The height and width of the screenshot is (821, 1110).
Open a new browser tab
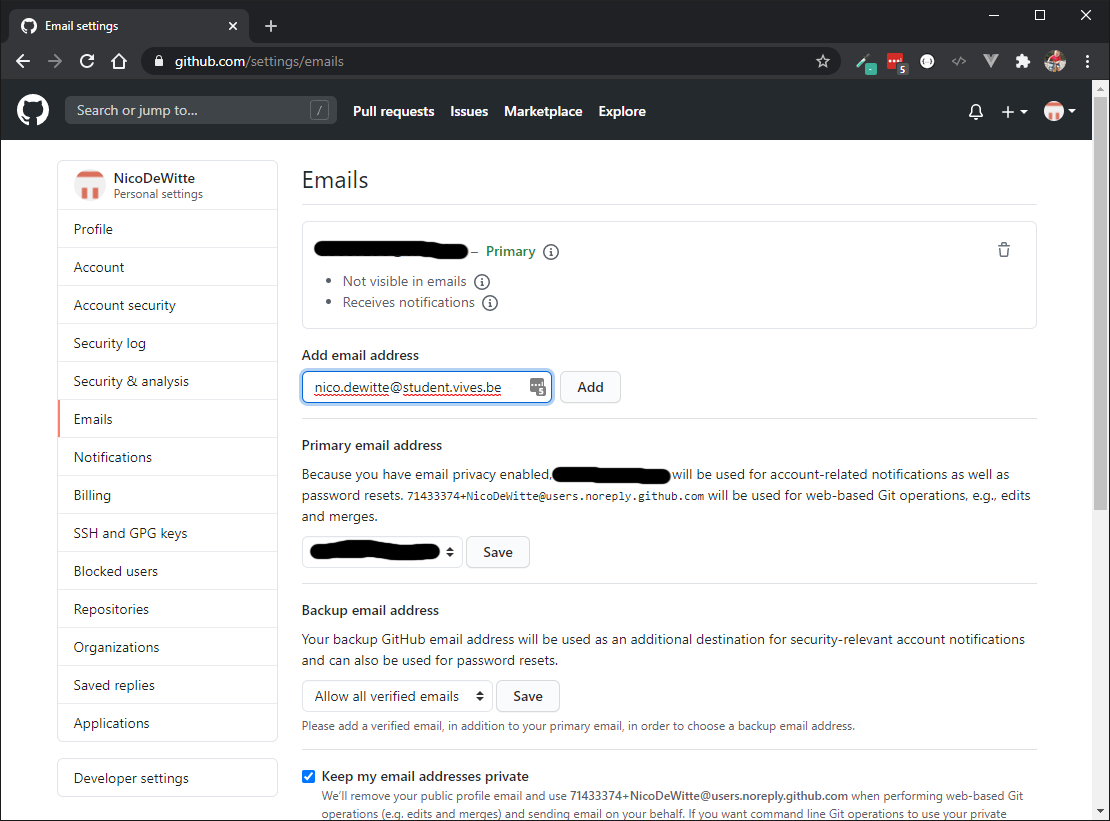[270, 26]
